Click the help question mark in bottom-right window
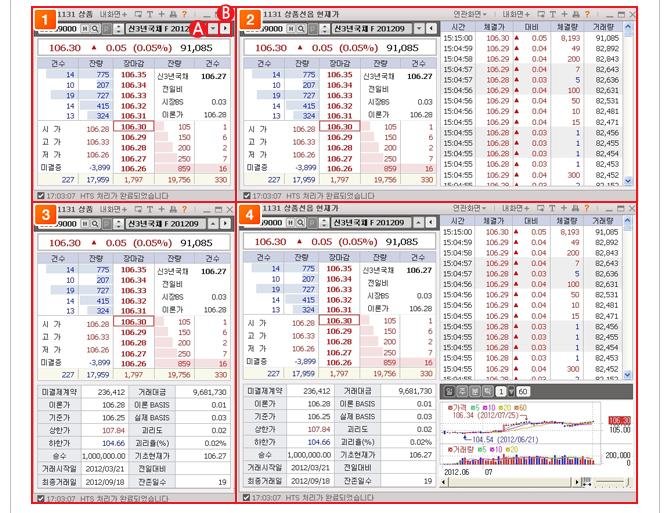Screen dimensions: 670x513 (x=587, y=208)
